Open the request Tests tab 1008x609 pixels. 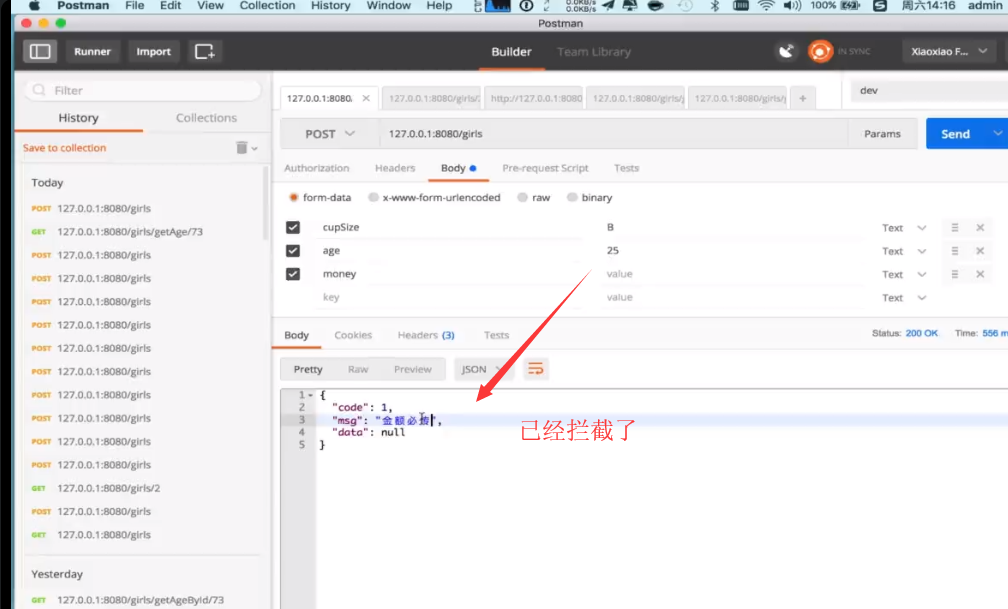pyautogui.click(x=626, y=168)
